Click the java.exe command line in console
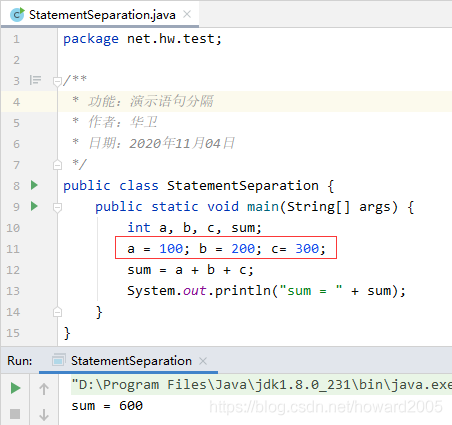 click(261, 385)
